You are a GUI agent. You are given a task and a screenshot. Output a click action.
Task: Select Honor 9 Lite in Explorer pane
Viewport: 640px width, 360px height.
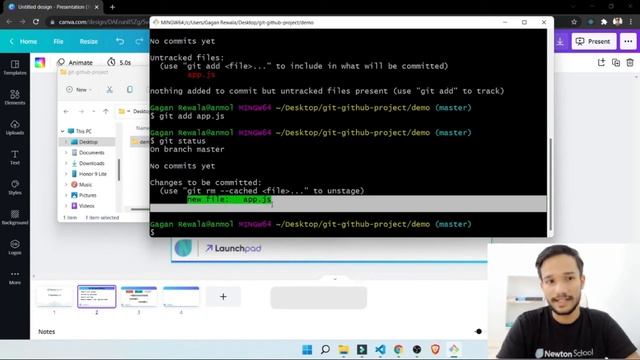92,174
